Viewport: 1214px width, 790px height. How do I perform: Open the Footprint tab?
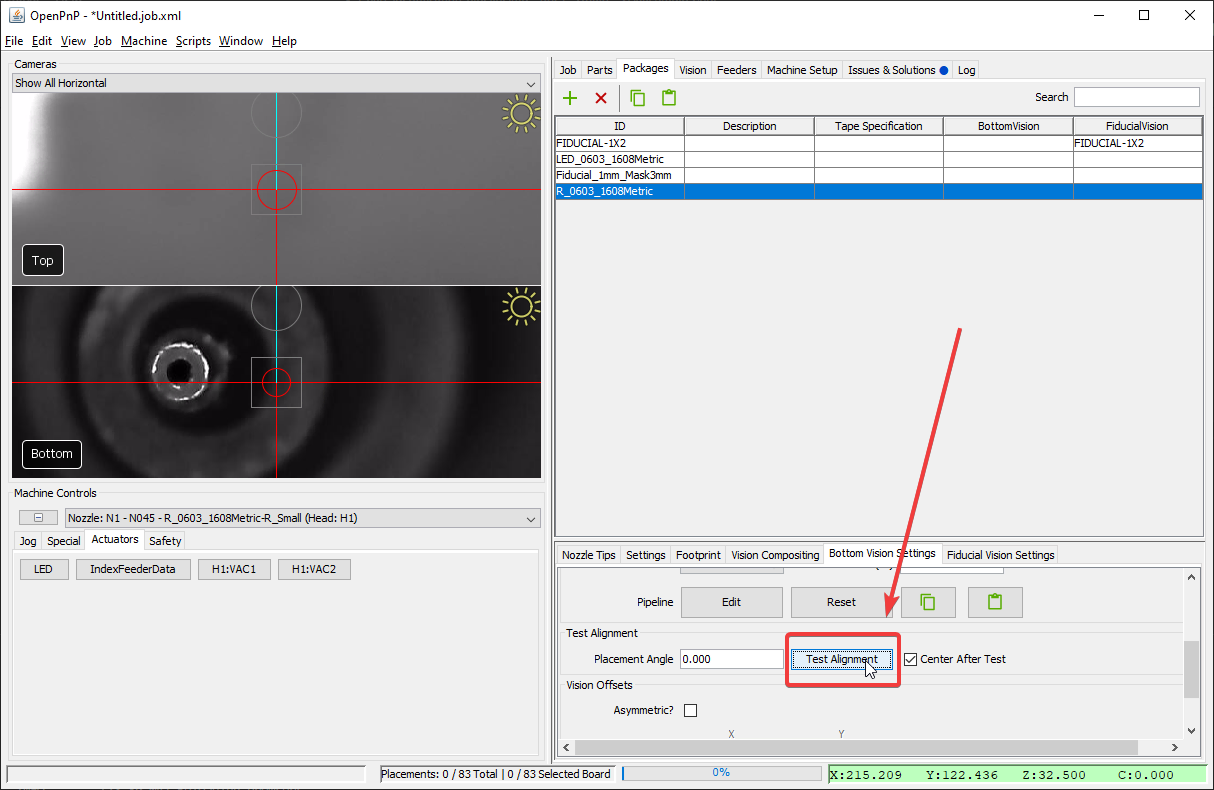point(698,555)
